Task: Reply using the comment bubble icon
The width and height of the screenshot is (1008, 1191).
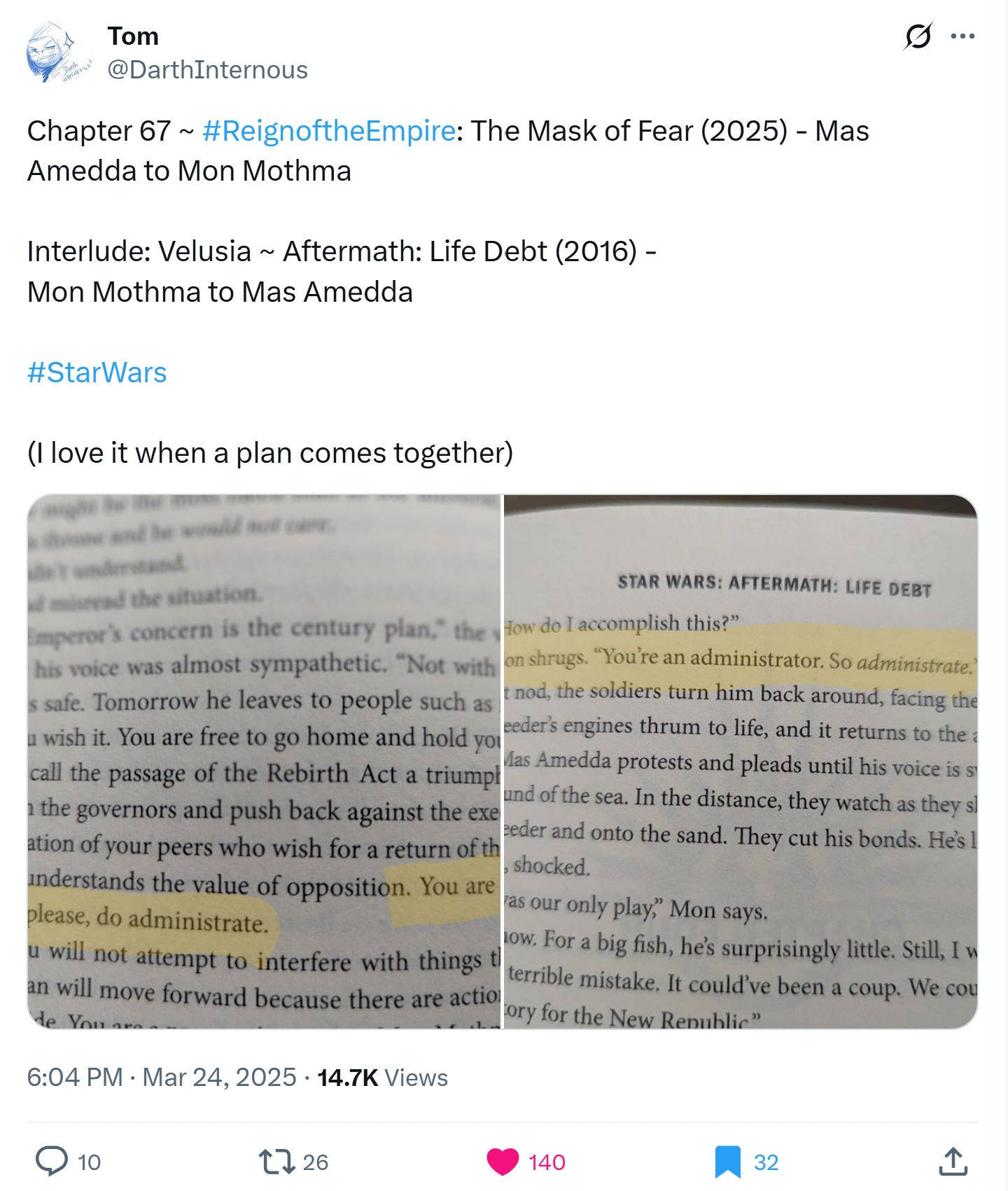Action: click(52, 1162)
